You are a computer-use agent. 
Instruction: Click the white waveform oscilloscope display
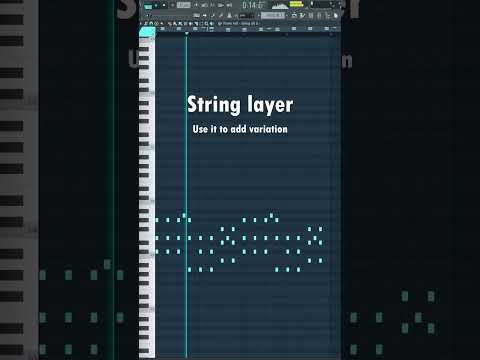coord(280,6)
